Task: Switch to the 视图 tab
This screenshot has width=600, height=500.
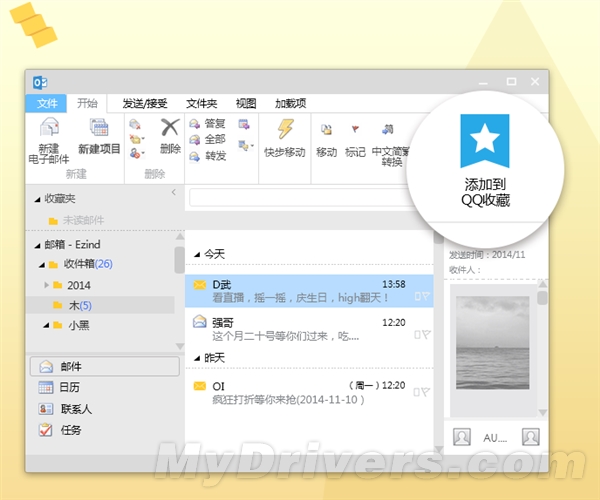Action: pos(246,103)
